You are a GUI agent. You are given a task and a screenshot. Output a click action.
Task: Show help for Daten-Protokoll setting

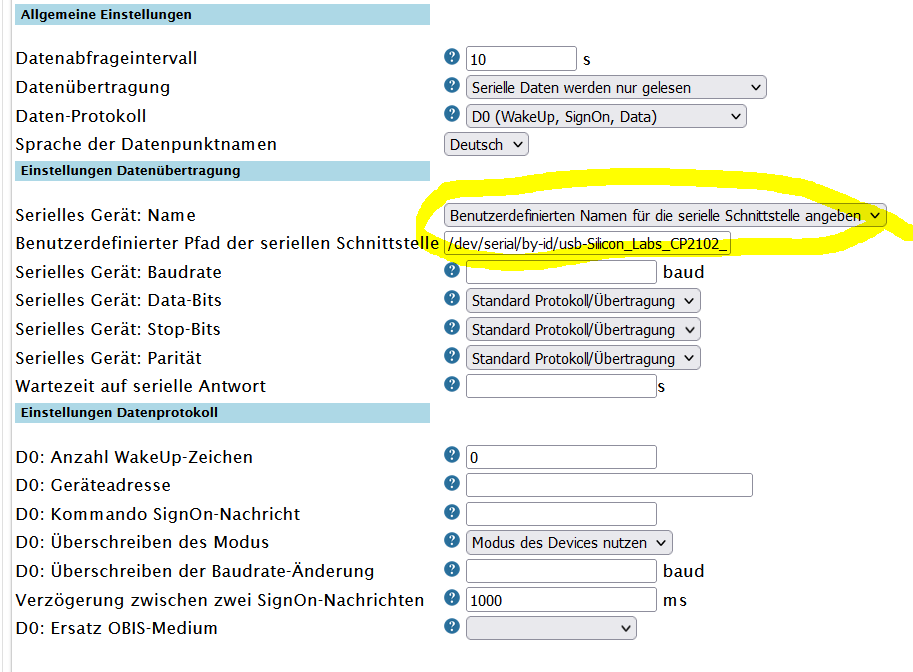[x=451, y=113]
